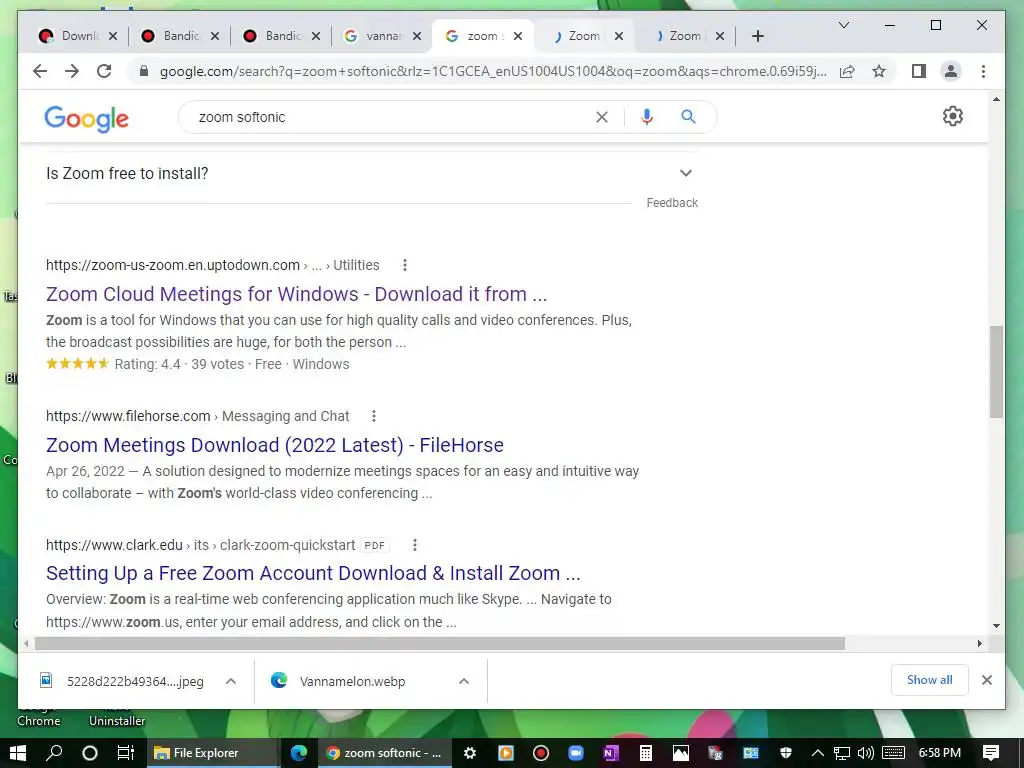Show hidden system tray icons
Viewport: 1024px width, 768px height.
(817, 753)
